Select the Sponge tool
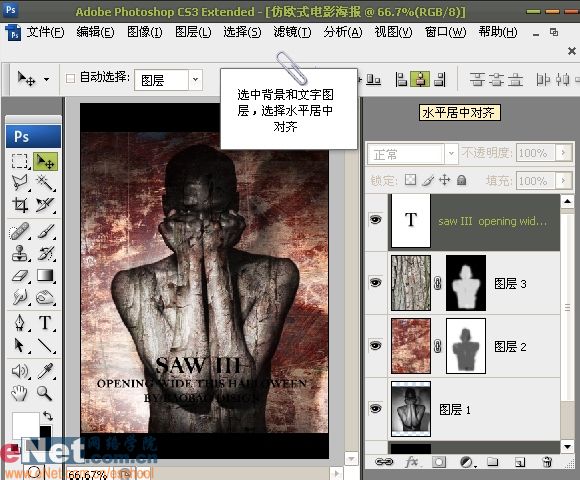 point(45,297)
